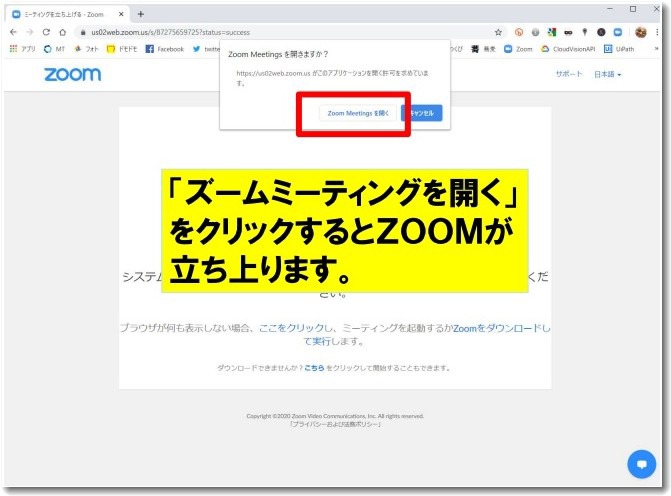
Task: Open the プライバシーおよび法務ポリシー link
Action: point(335,424)
